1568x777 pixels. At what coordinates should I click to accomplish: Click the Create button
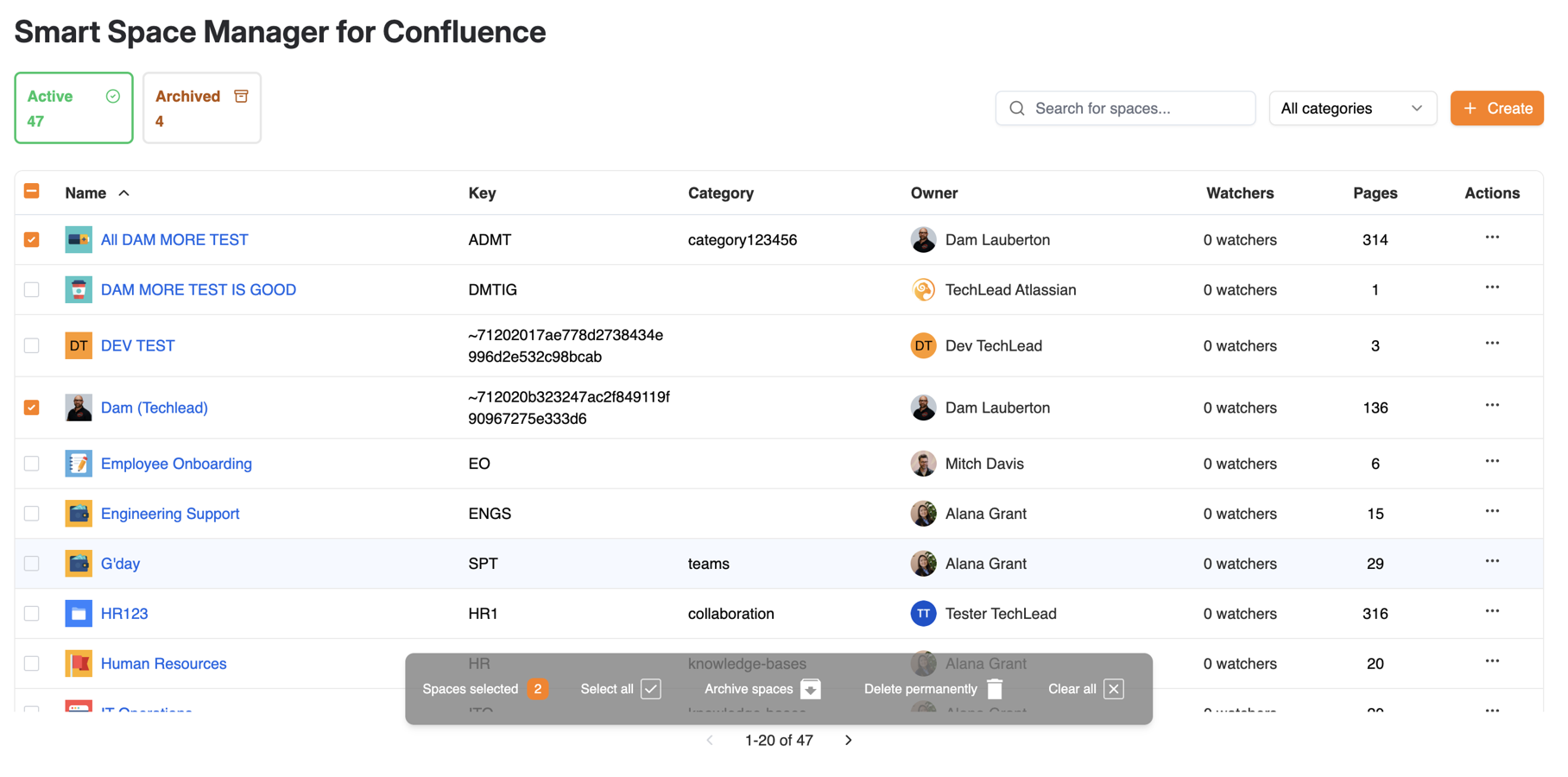click(x=1496, y=109)
